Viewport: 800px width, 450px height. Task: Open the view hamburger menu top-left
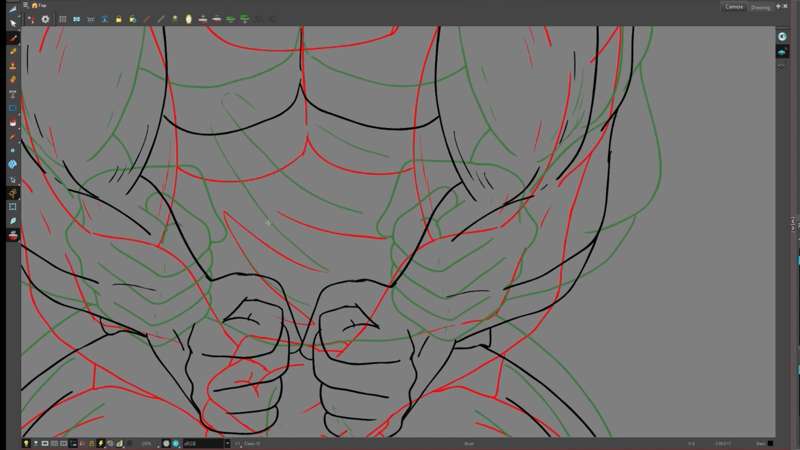click(26, 5)
